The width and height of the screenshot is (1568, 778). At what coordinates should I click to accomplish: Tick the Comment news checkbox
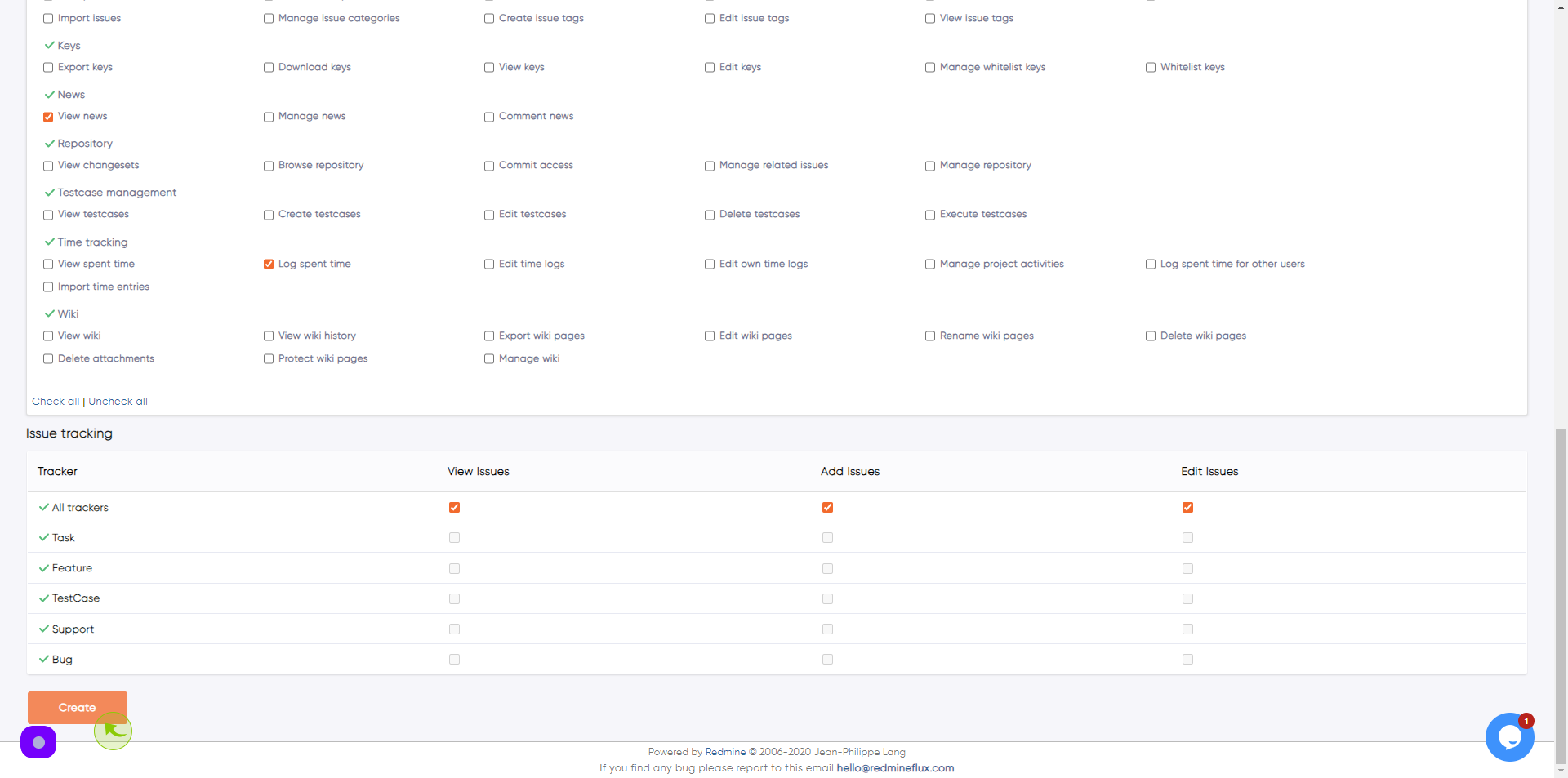[489, 117]
